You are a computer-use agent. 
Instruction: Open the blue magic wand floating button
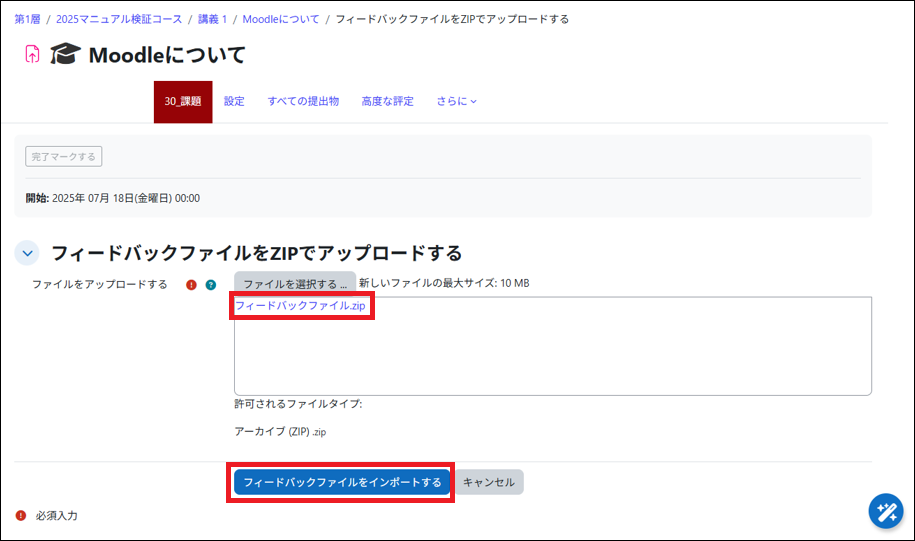pyautogui.click(x=886, y=511)
